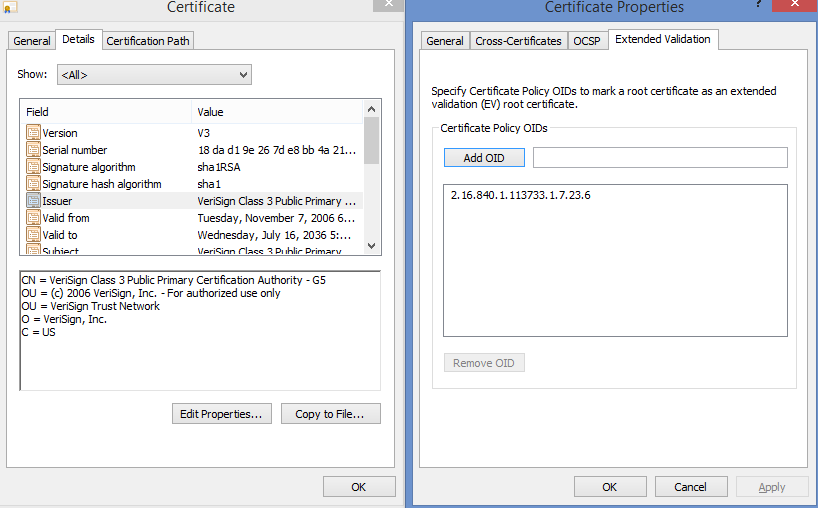This screenshot has width=818, height=508.
Task: Click the CN = VeriSign Class 3 detail line
Action: [x=173, y=280]
